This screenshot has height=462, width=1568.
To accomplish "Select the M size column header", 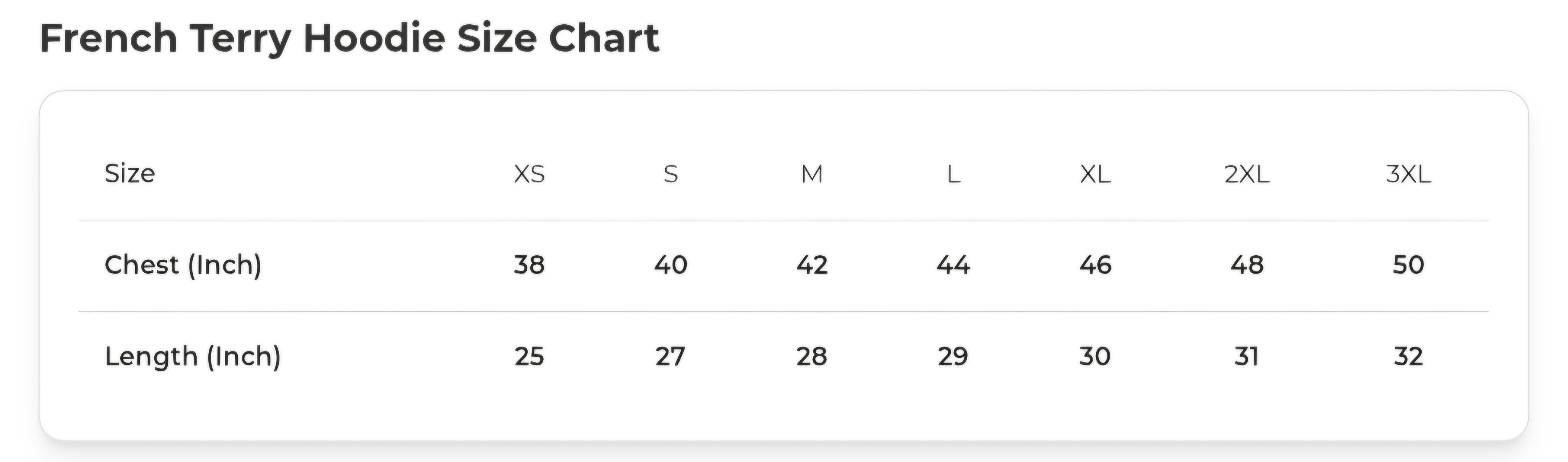I will tap(812, 175).
